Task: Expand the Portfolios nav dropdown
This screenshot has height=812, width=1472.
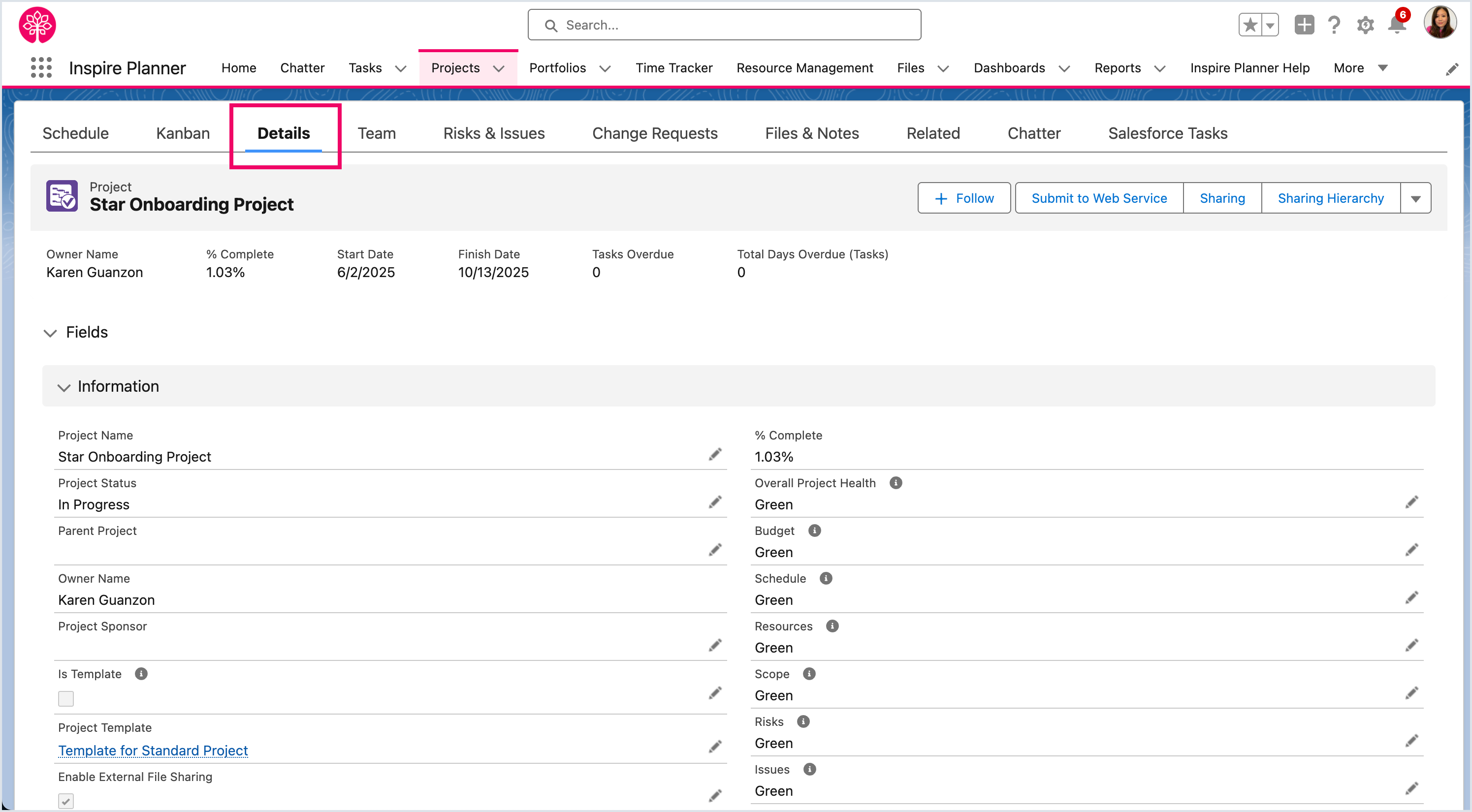Action: [605, 68]
